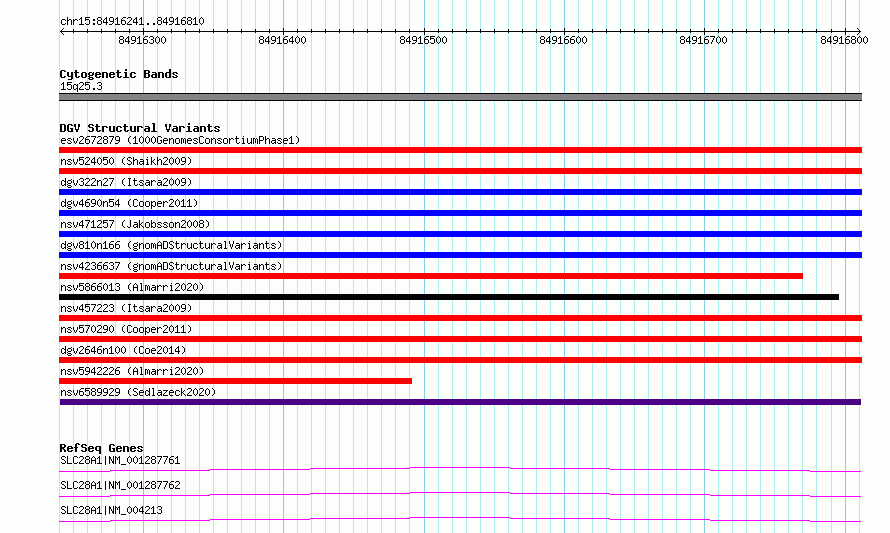Screen dimensions: 890x533
Task: Click the DGV Structural Variants track title
Action: click(140, 128)
